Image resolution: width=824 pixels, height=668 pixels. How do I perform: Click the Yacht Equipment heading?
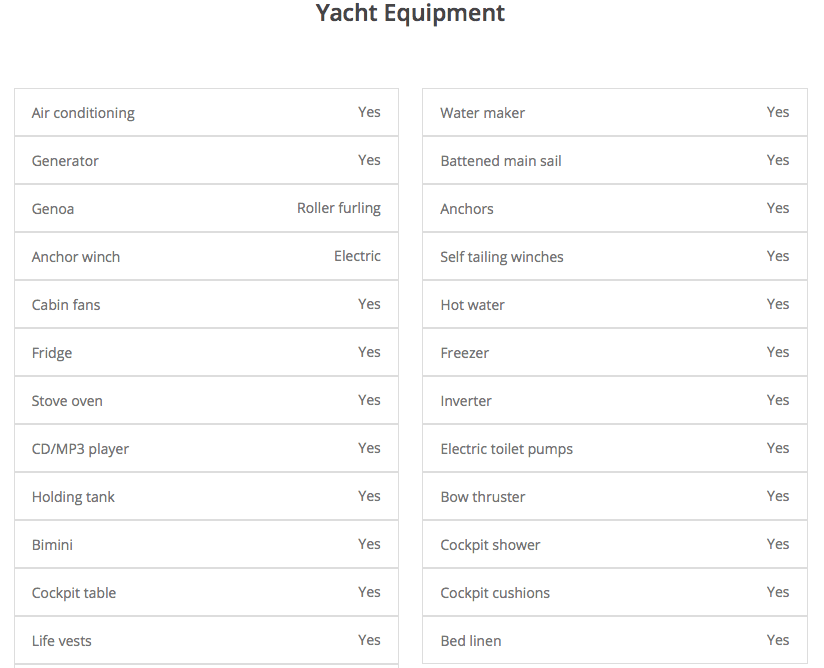click(410, 14)
